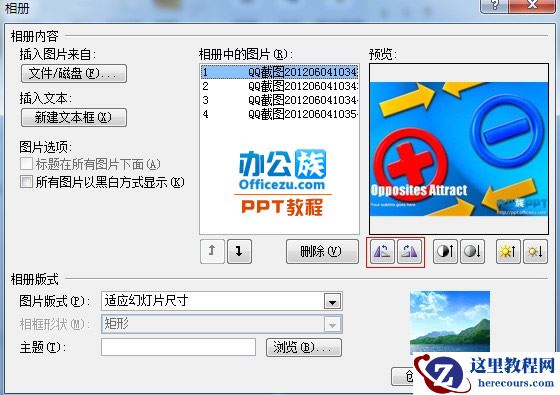Click the Delete (删除) button

point(322,251)
